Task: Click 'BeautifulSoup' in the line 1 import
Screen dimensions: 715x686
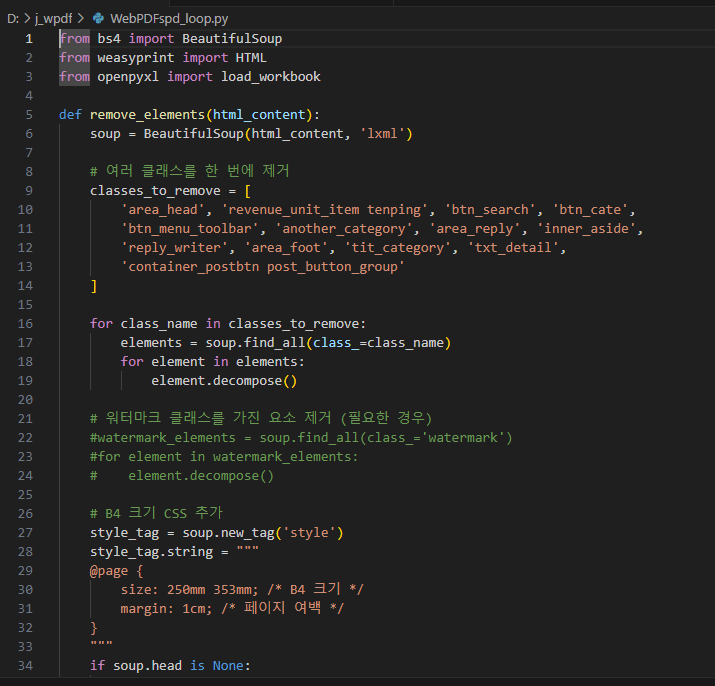Action: (232, 39)
